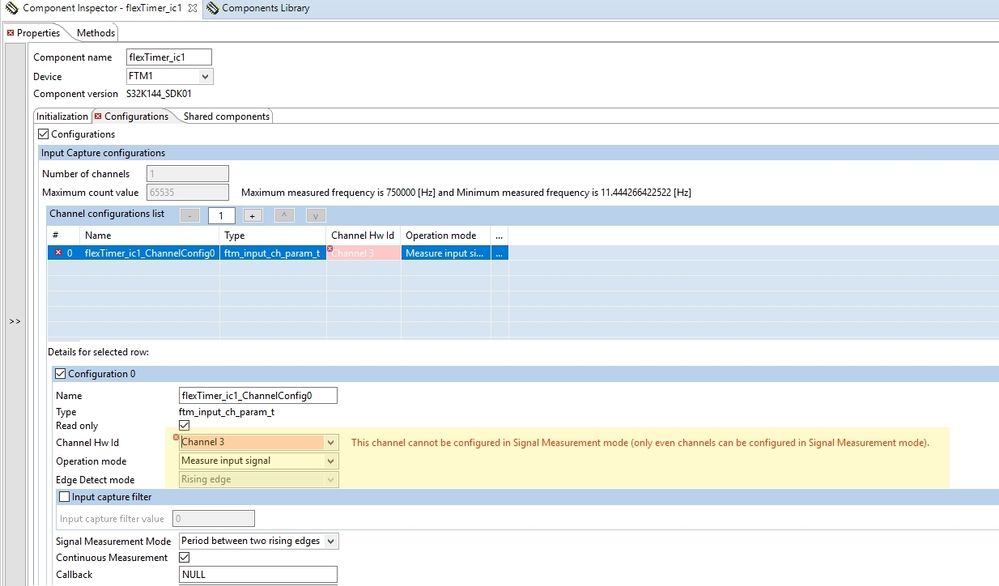The height and width of the screenshot is (586, 999).
Task: Edit the Callback NULL field
Action: pos(258,575)
